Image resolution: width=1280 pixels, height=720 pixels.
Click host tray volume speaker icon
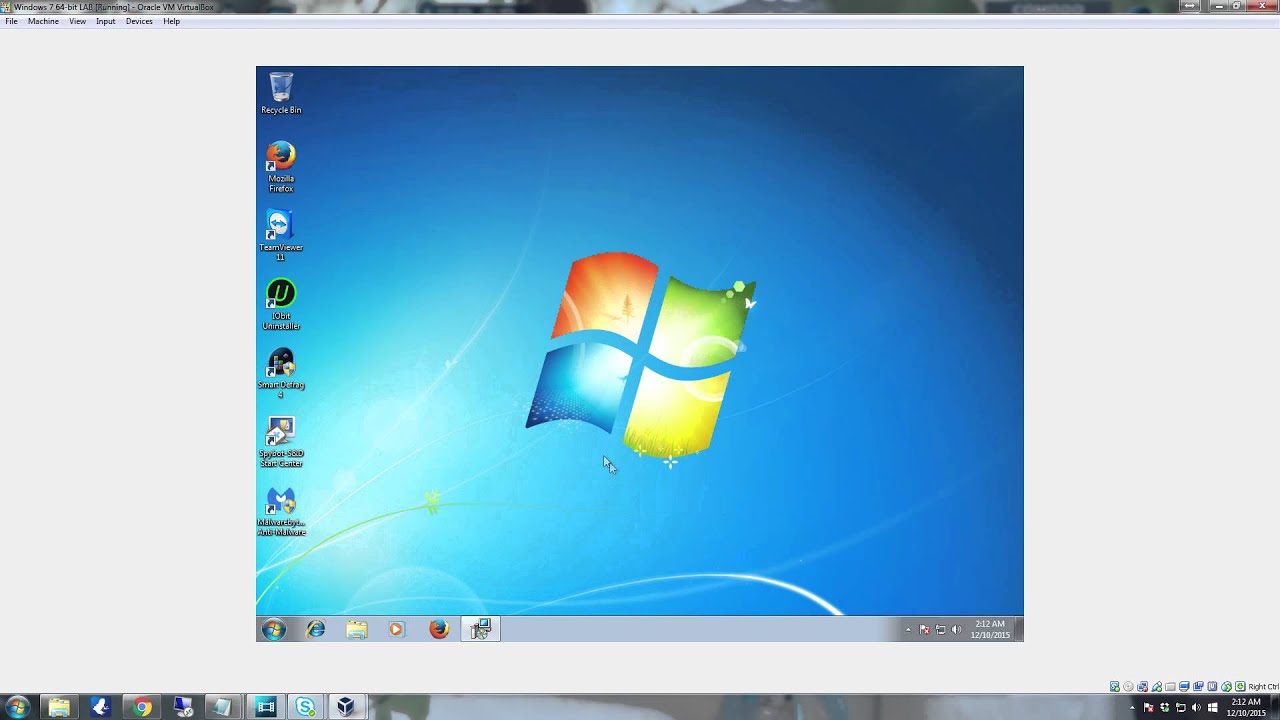pos(1196,708)
